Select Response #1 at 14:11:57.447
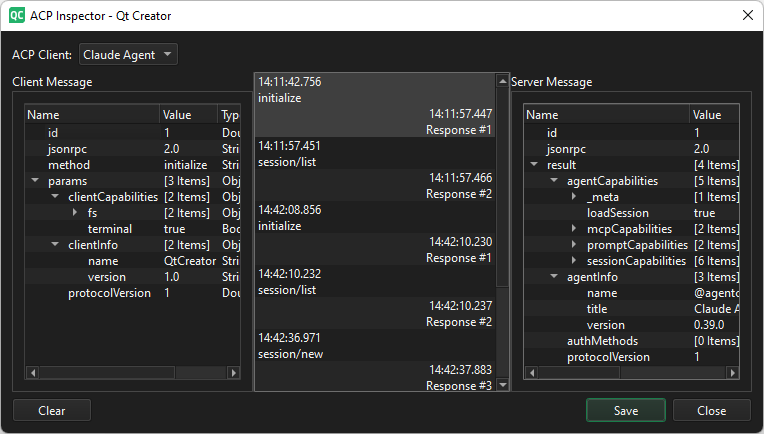Image resolution: width=764 pixels, height=434 pixels. 375,122
